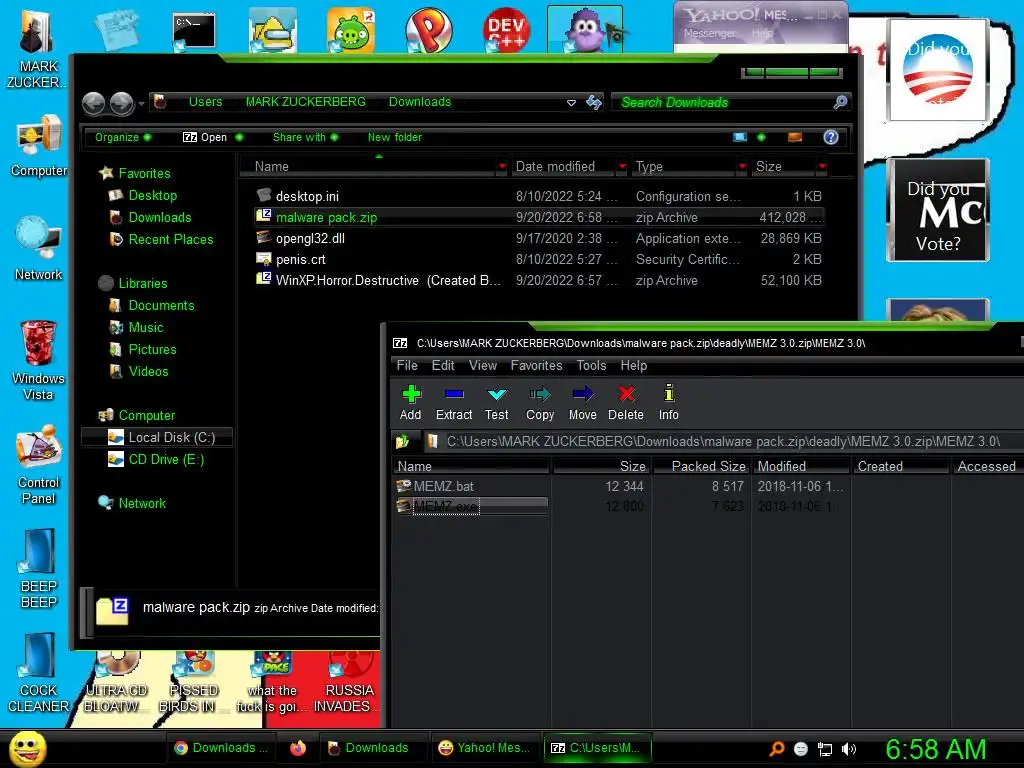Click the search magnifier in Search Downloads
The height and width of the screenshot is (768, 1024).
[x=840, y=102]
